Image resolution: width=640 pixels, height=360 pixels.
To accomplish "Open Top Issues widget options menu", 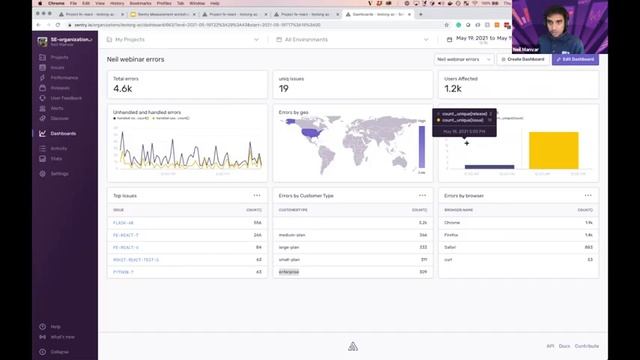I will click(257, 196).
